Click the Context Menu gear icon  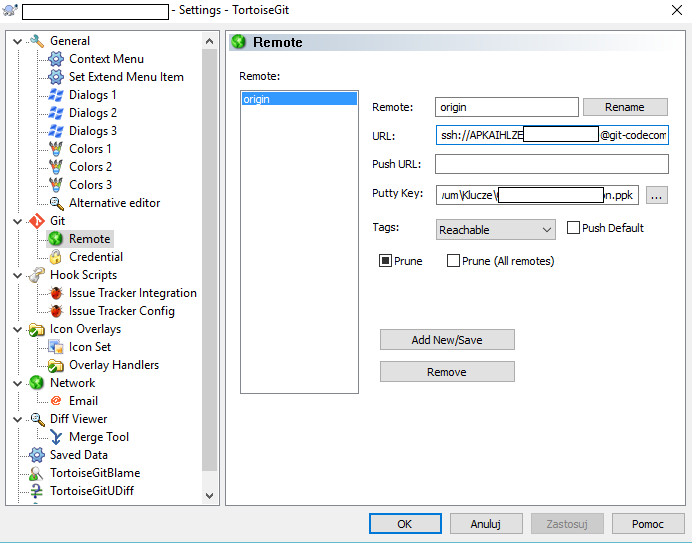(x=56, y=59)
